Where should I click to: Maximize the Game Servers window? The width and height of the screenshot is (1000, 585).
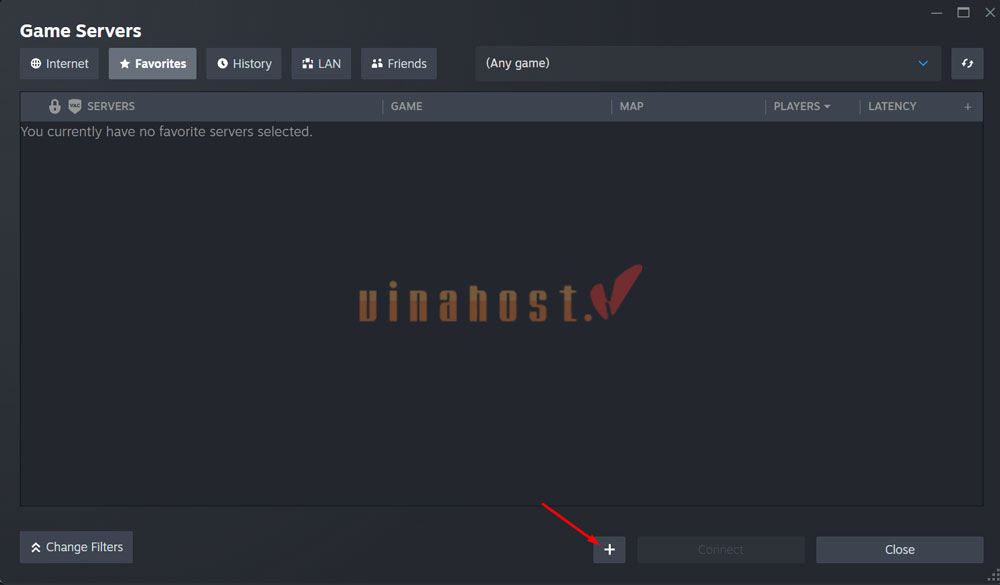pos(963,12)
